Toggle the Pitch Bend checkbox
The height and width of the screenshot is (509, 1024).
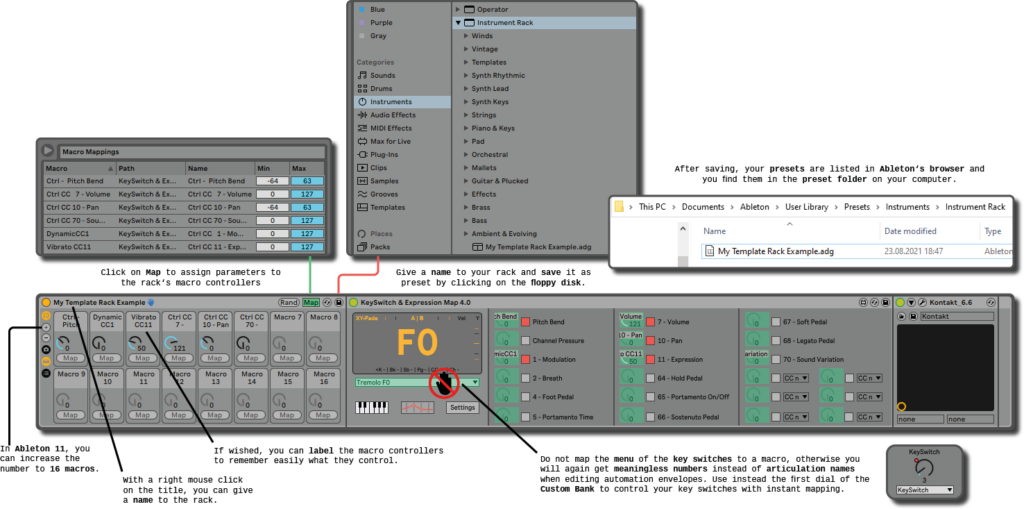pyautogui.click(x=525, y=322)
